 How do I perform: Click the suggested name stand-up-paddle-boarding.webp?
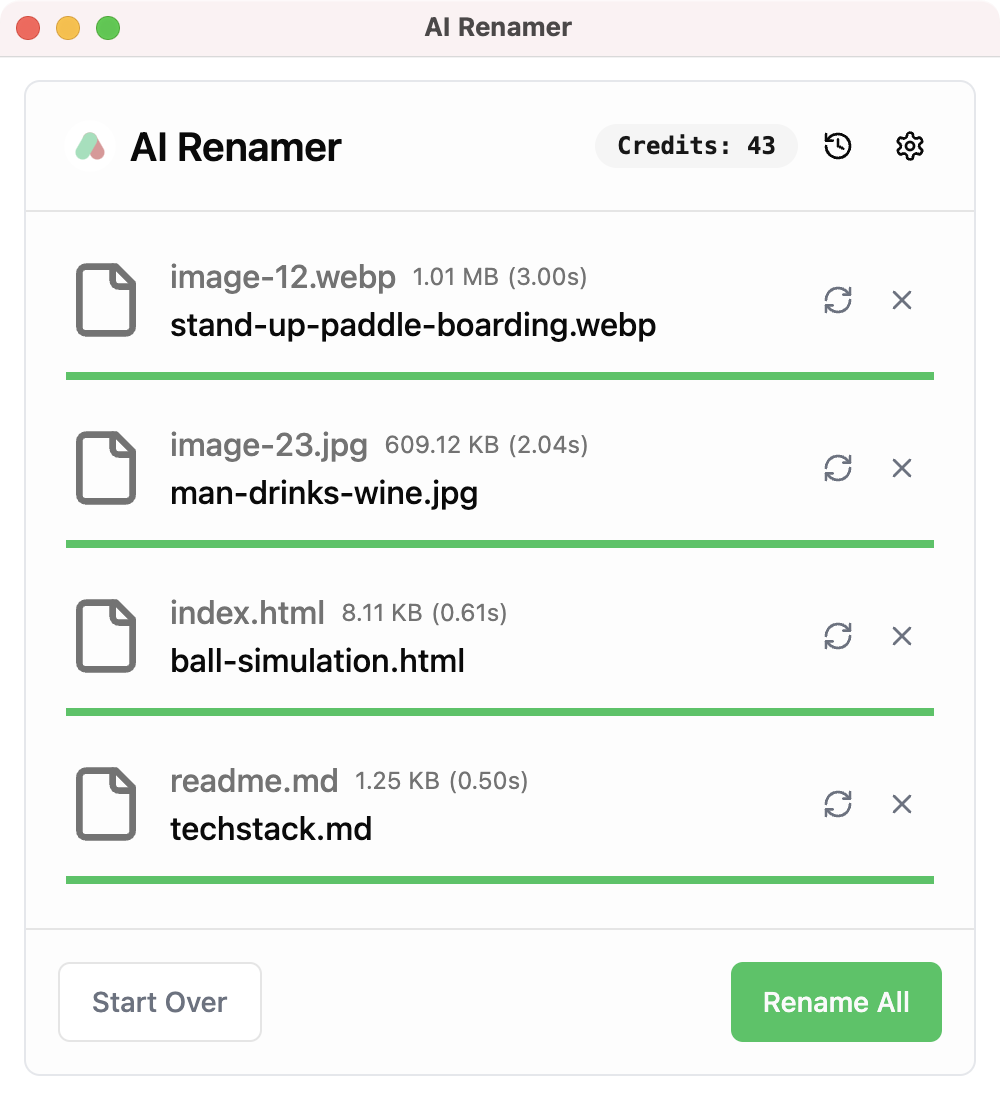coord(412,324)
